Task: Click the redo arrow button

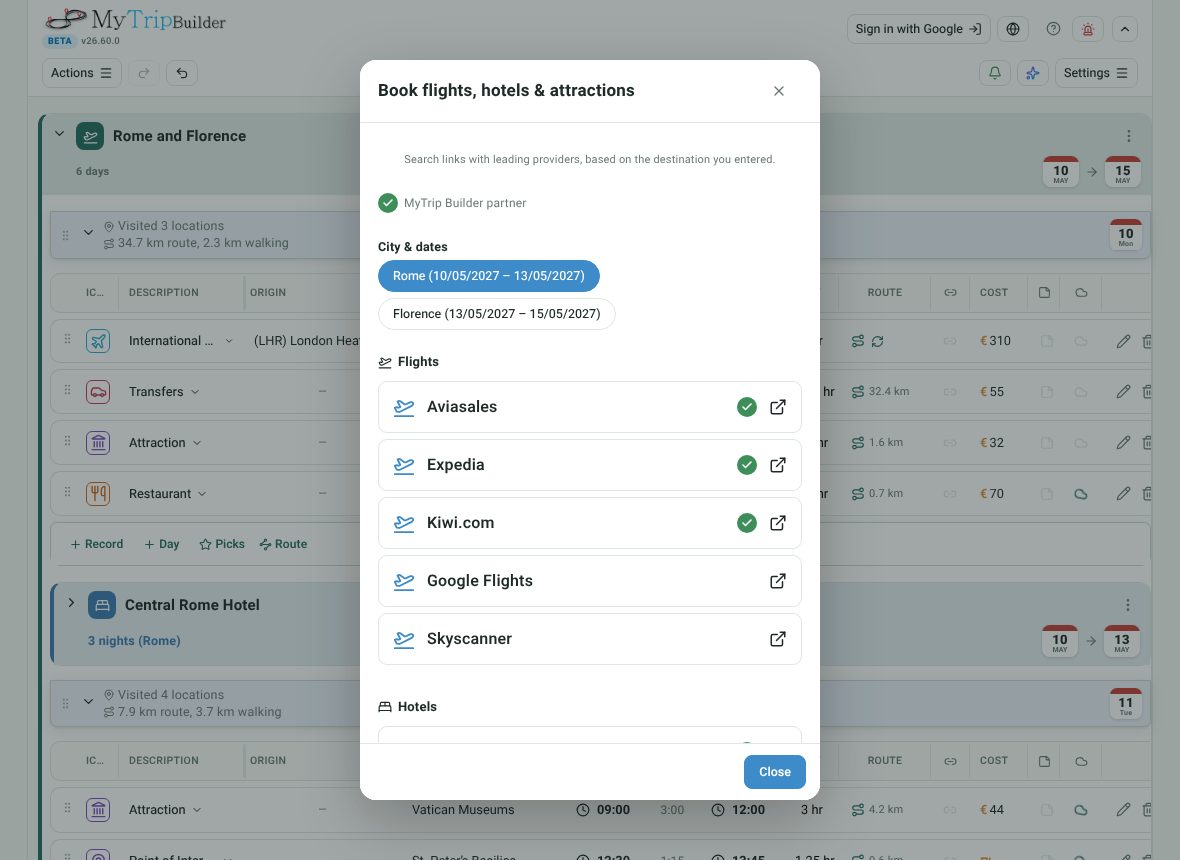Action: (x=144, y=73)
